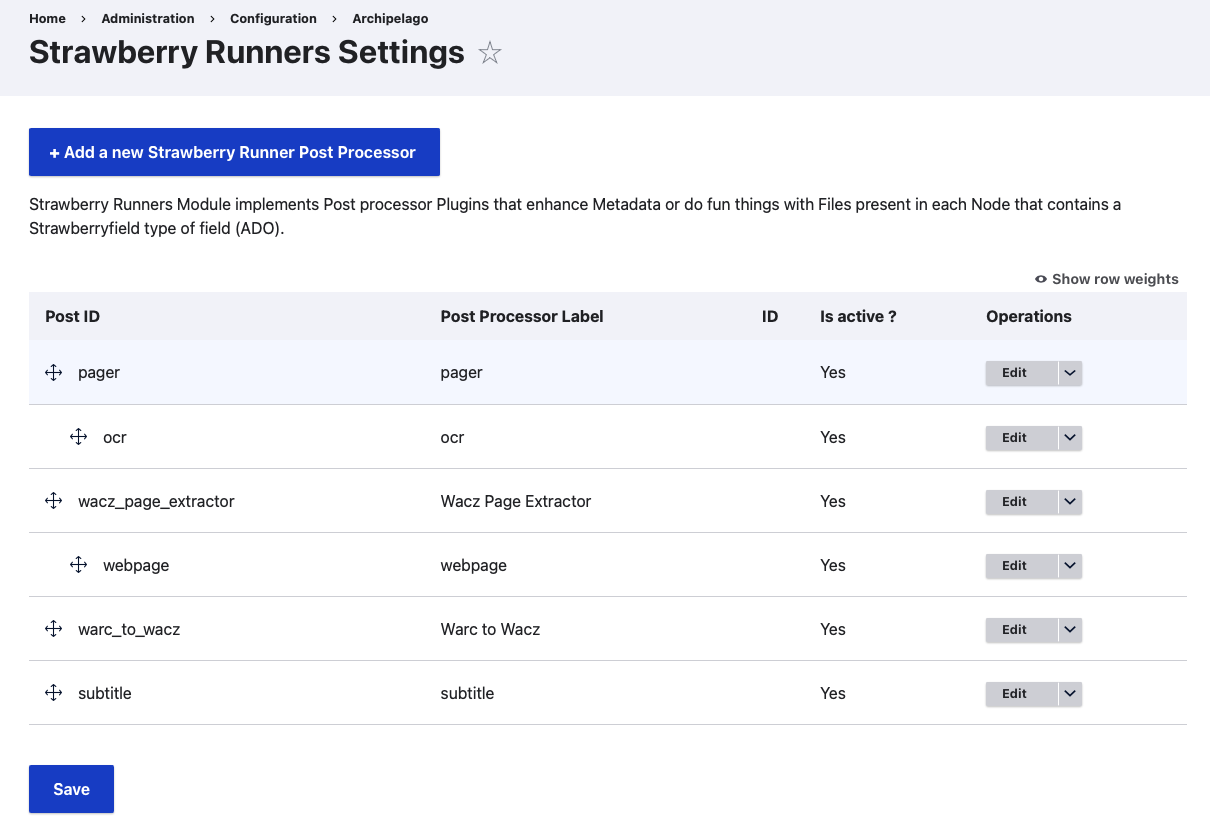Edit the Wacz Page Extractor processor
The width and height of the screenshot is (1210, 825).
(1021, 502)
